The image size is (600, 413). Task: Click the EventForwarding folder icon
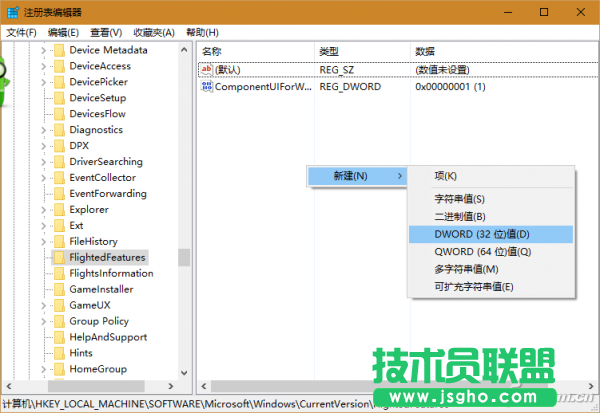[x=59, y=194]
